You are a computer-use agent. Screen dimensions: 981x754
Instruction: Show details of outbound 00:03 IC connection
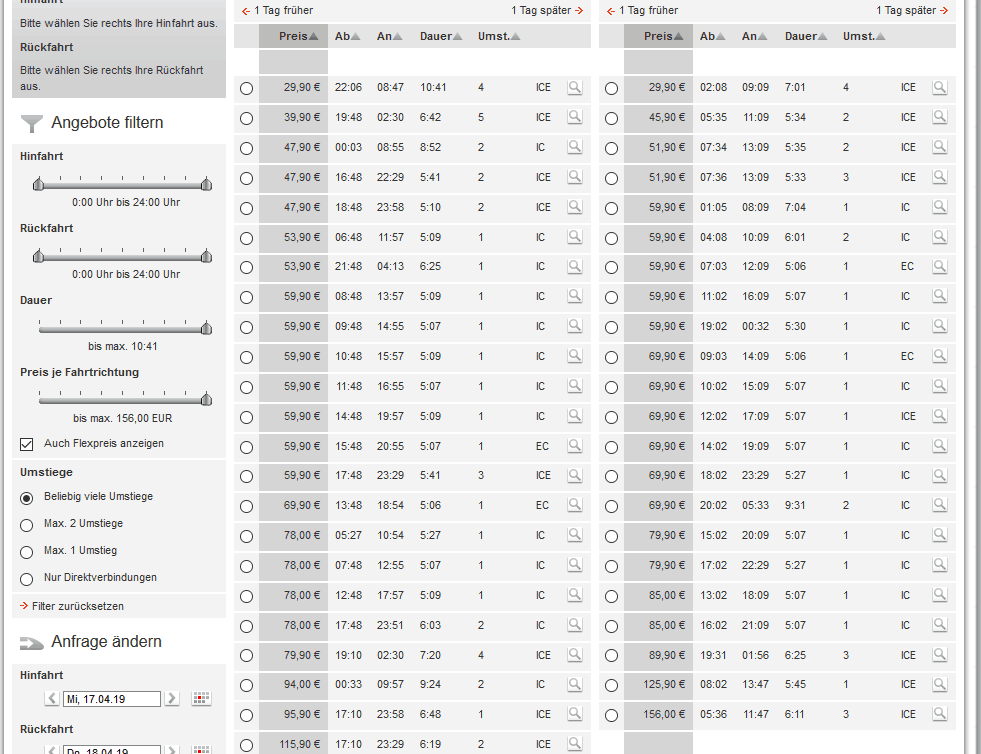574,148
